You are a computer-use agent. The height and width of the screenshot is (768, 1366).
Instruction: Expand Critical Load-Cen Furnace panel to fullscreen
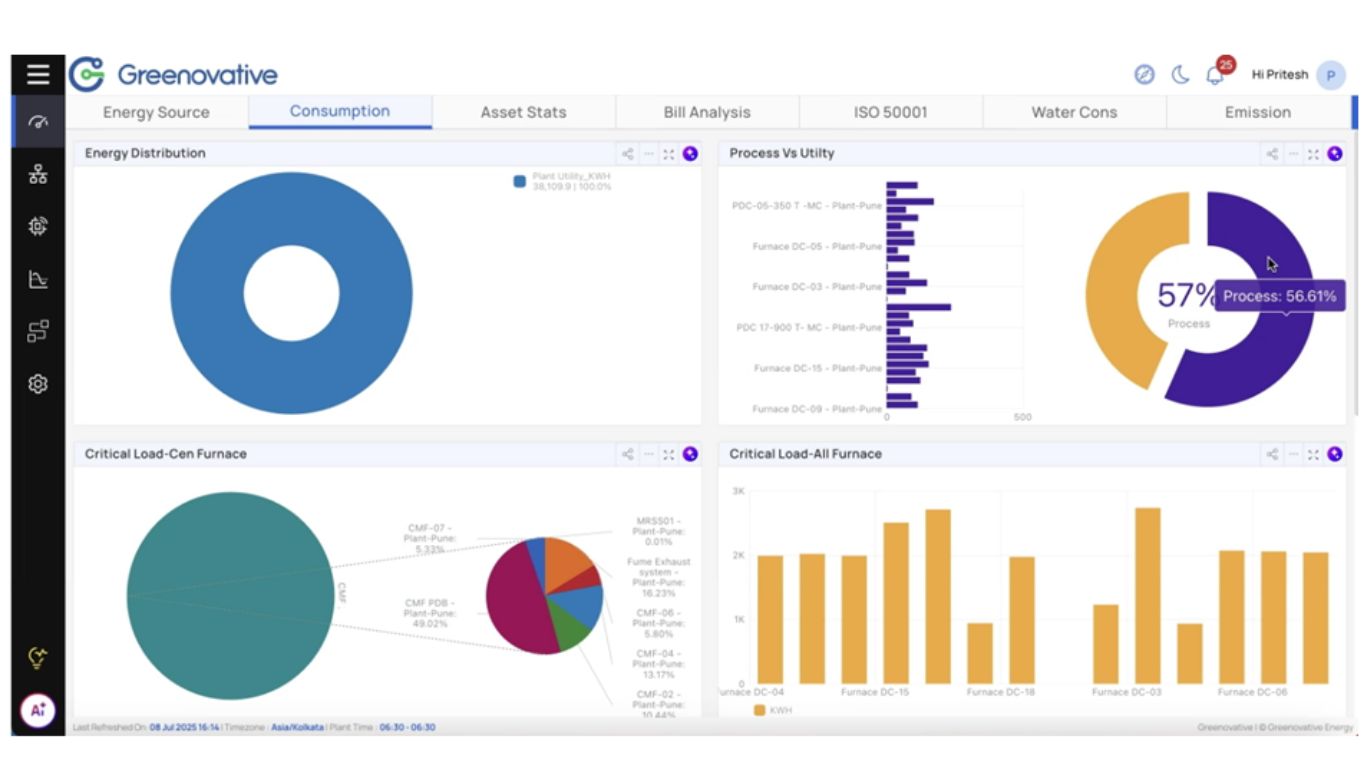pyautogui.click(x=668, y=454)
